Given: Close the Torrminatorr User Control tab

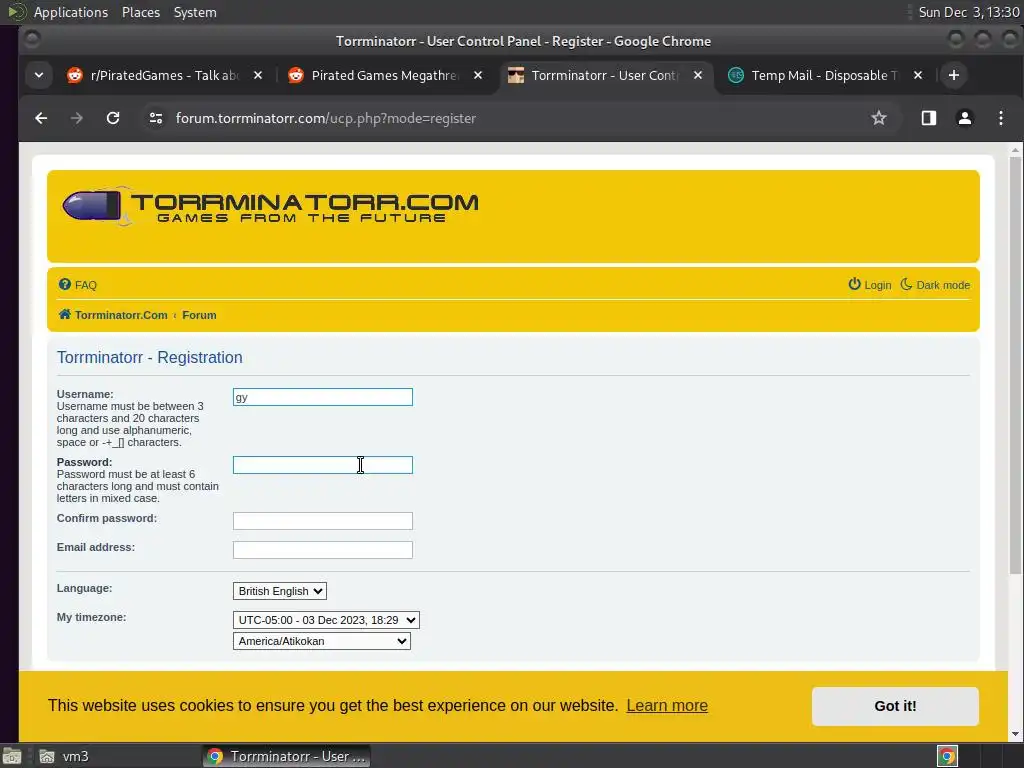Looking at the screenshot, I should (x=698, y=75).
